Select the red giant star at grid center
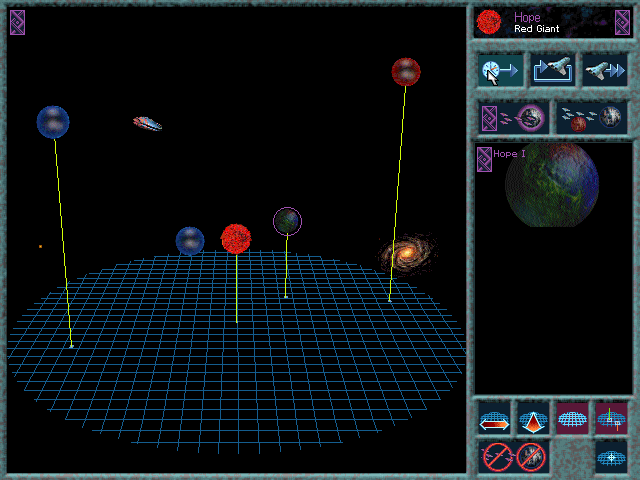Viewport: 640px width, 480px height. point(236,239)
